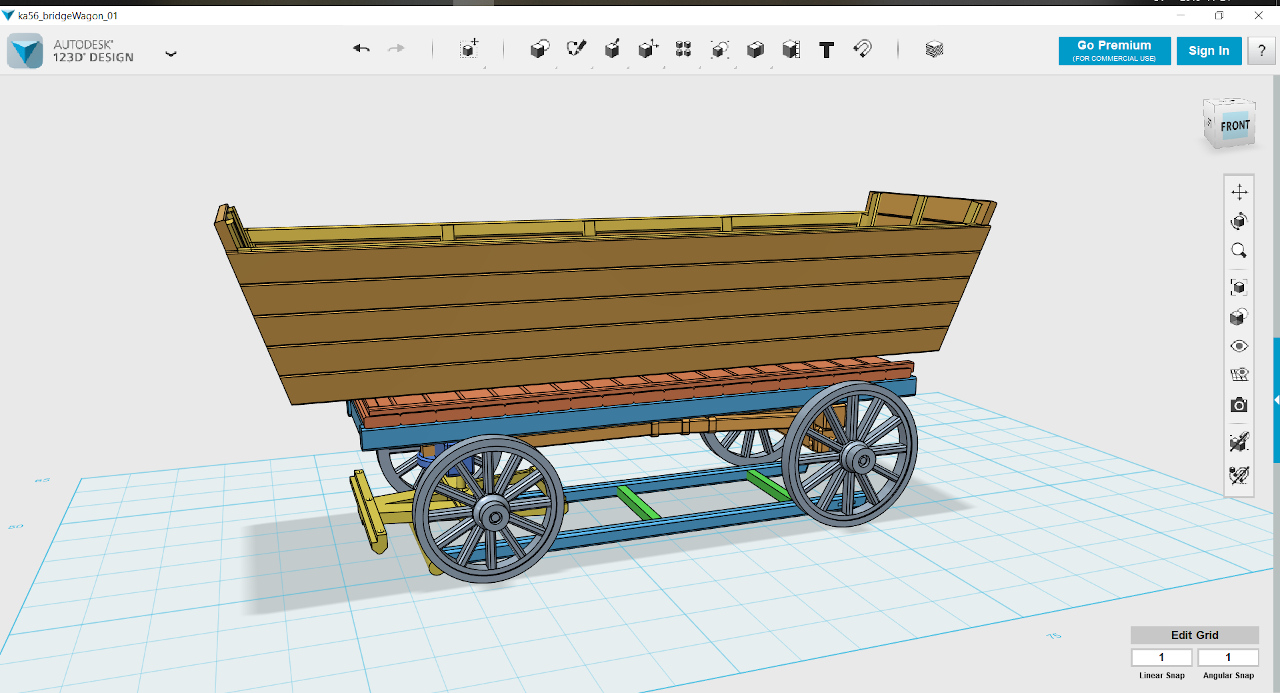Click the ka56_bridgeWagon_01 window title
Viewport: 1280px width, 693px height.
tap(67, 15)
